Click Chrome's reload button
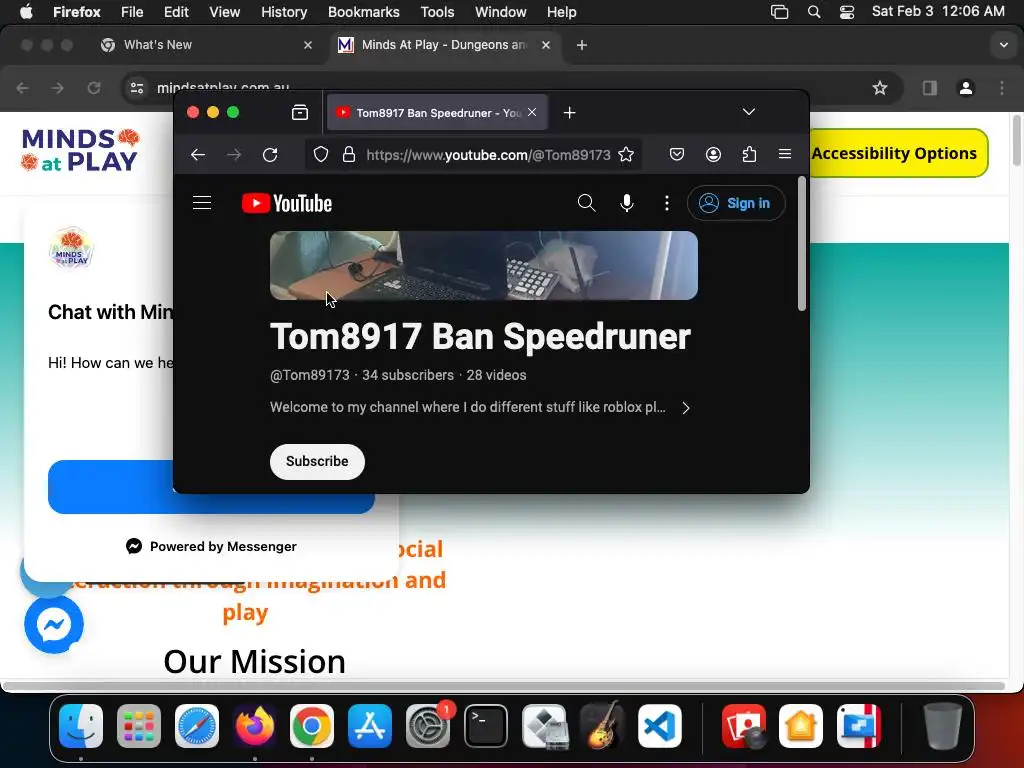This screenshot has width=1024, height=768. (x=94, y=88)
